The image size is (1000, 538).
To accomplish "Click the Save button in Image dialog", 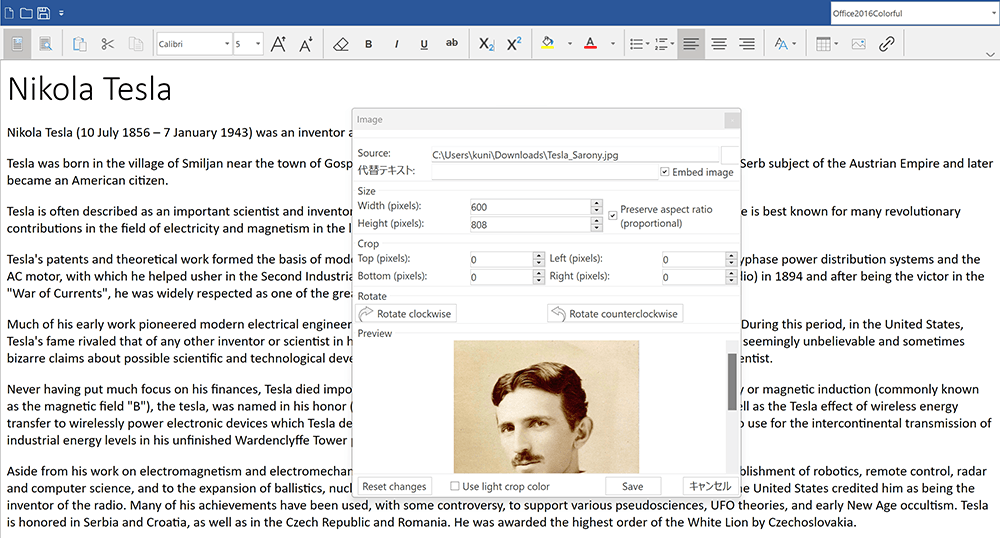I will (x=632, y=486).
